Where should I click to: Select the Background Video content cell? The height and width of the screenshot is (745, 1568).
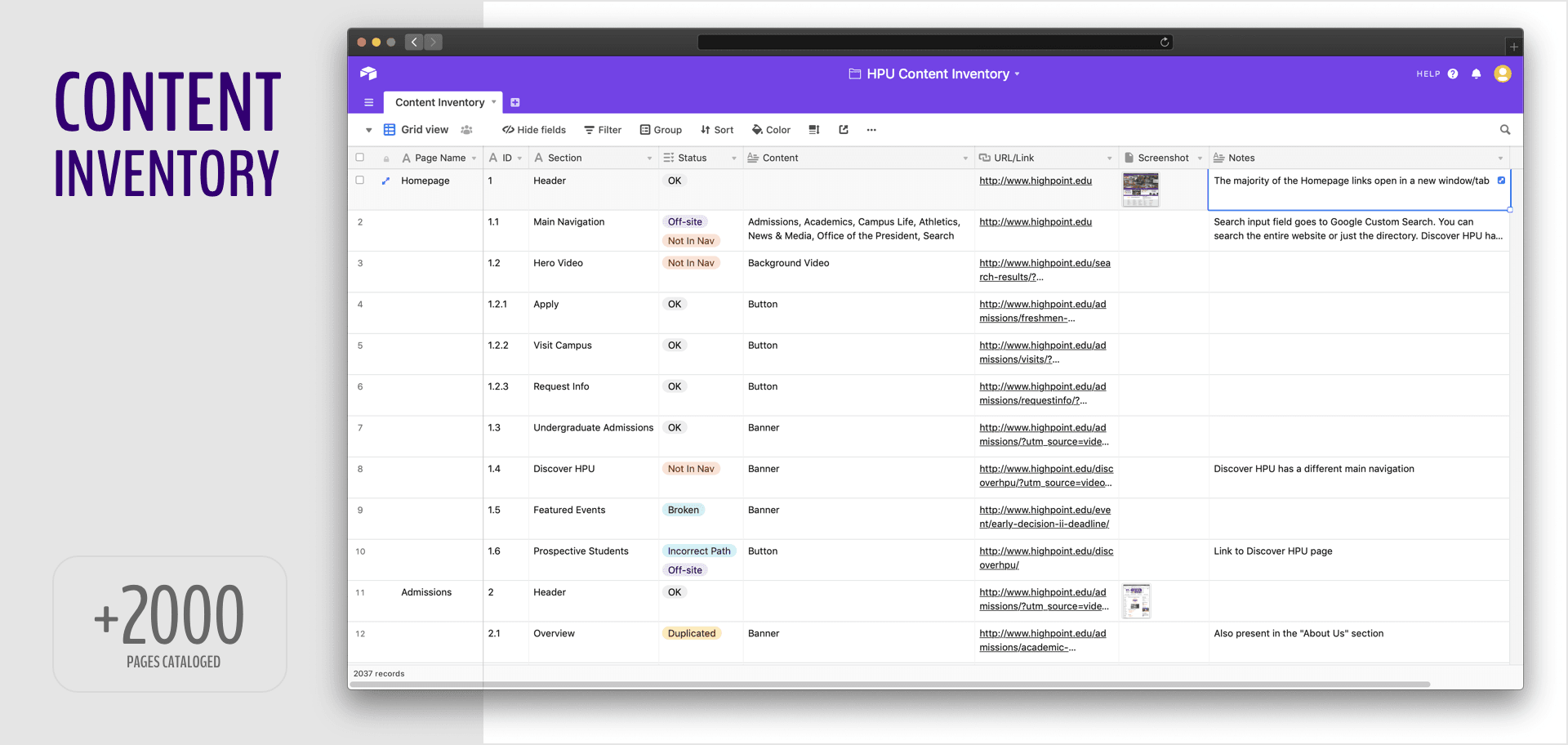click(858, 271)
